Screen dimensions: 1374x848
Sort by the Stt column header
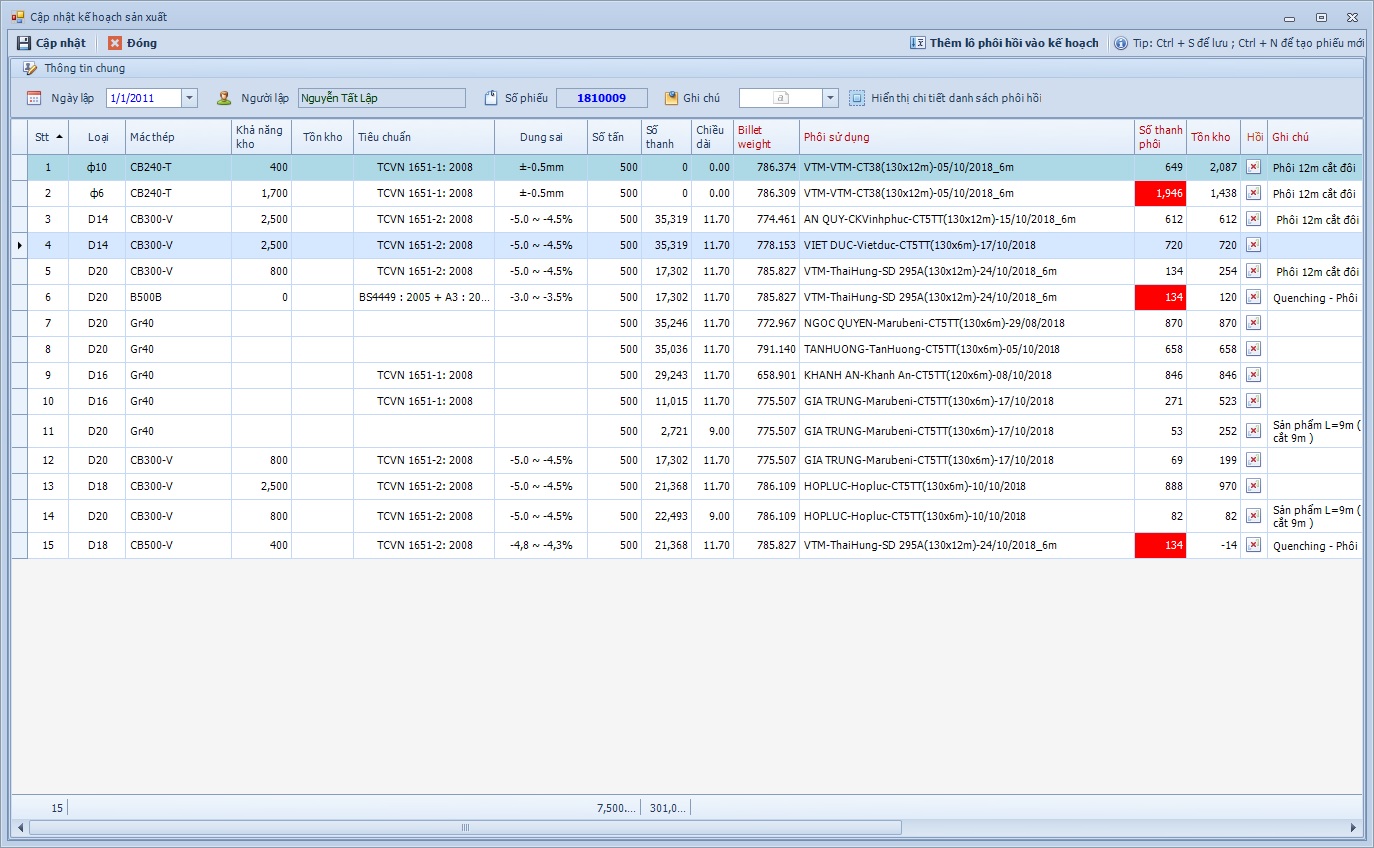pyautogui.click(x=47, y=137)
